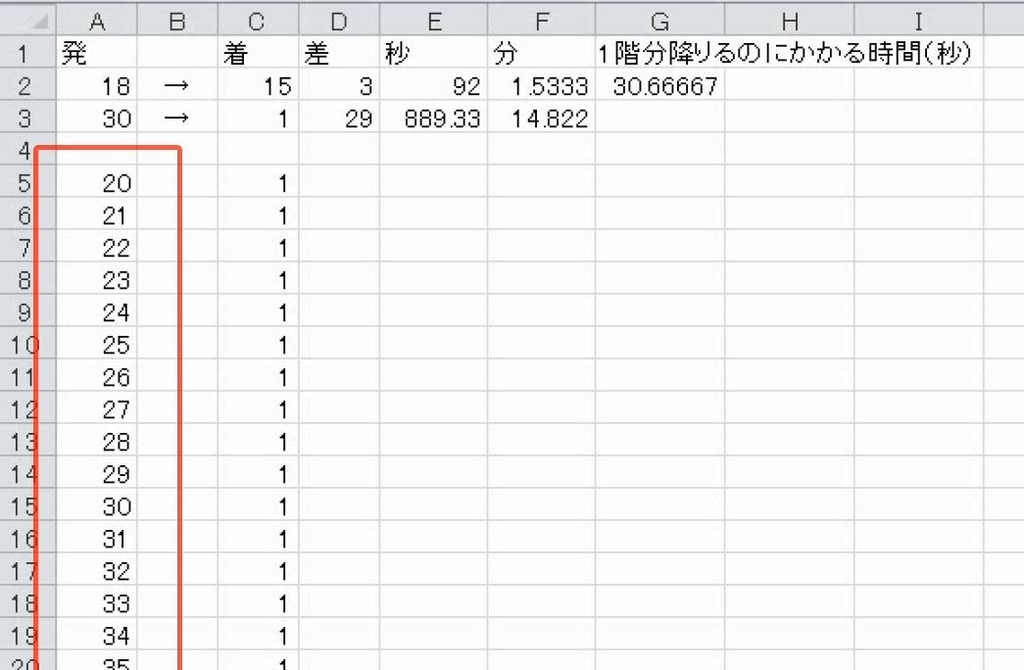Viewport: 1024px width, 670px height.
Task: Select row 3 header
Action: (x=28, y=118)
